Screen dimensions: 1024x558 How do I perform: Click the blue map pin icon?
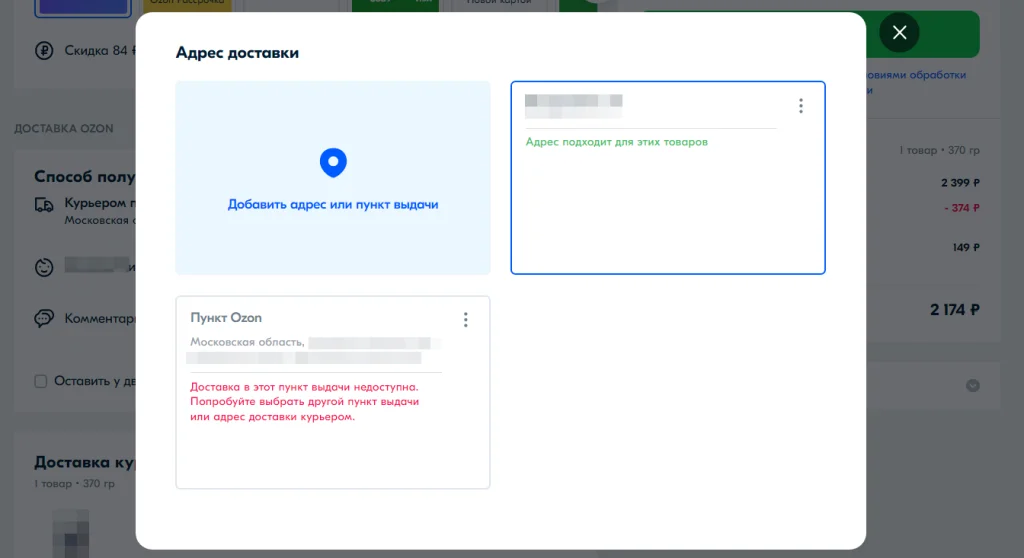point(332,162)
